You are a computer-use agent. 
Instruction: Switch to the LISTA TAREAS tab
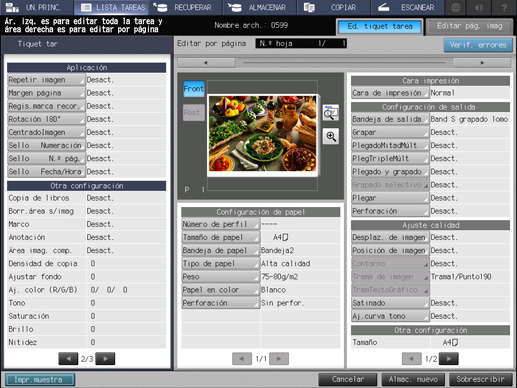(111, 7)
